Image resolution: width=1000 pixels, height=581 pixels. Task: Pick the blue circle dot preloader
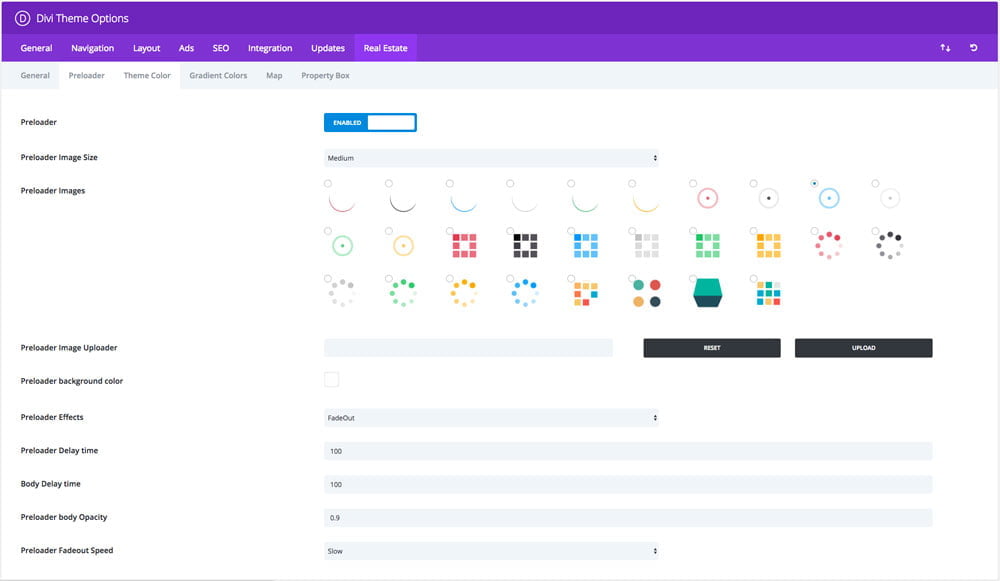pos(829,198)
